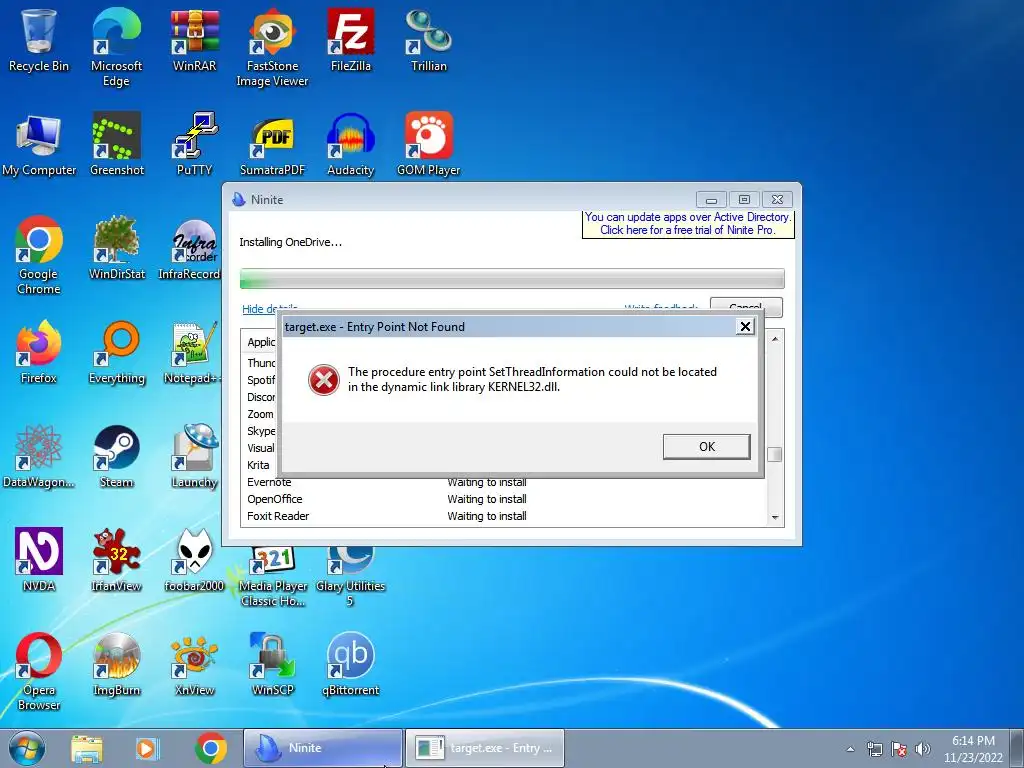Select the InfraRecorder desktop icon
Screen dimensions: 1024x768
(189, 248)
